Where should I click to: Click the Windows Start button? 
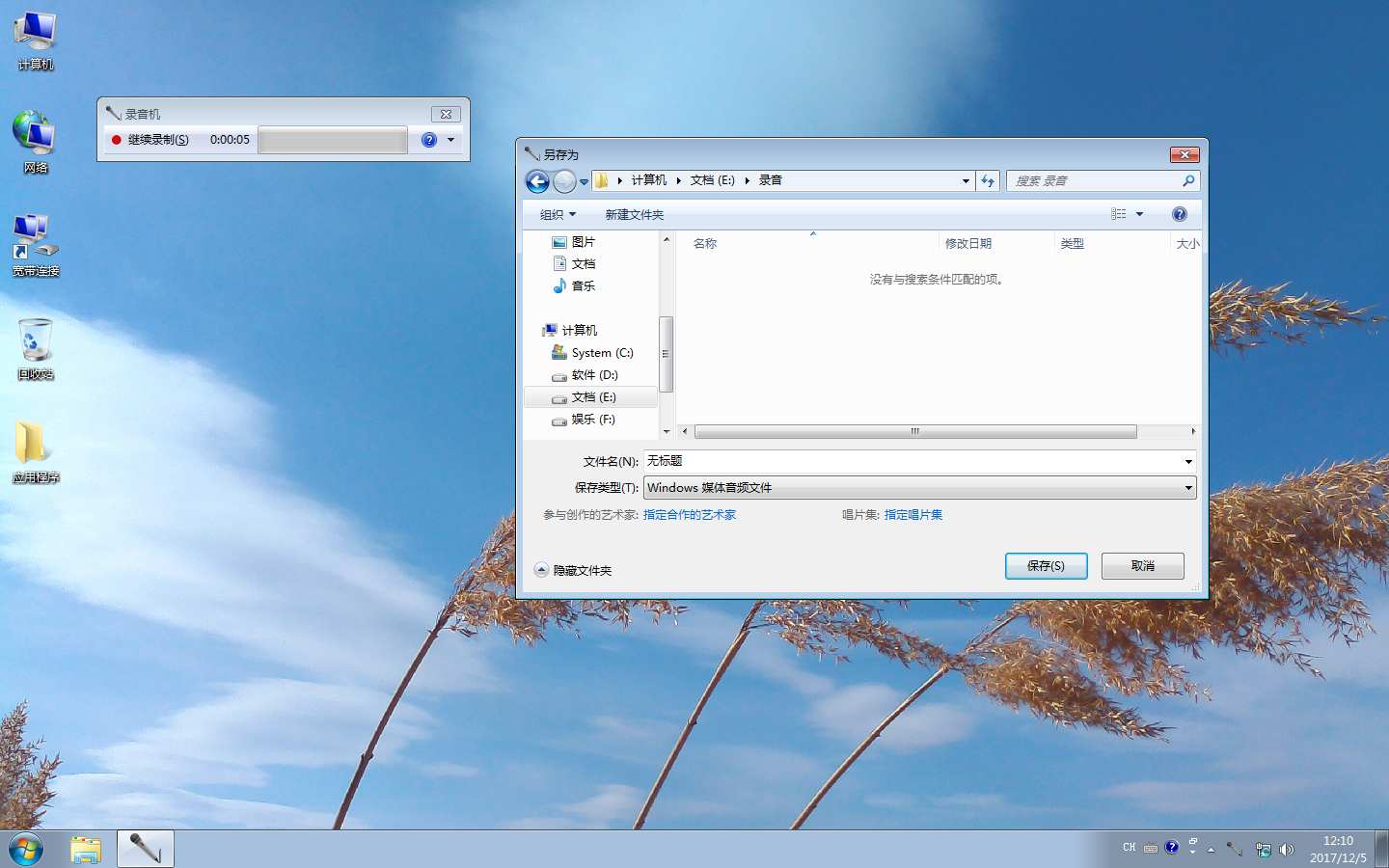pyautogui.click(x=23, y=849)
